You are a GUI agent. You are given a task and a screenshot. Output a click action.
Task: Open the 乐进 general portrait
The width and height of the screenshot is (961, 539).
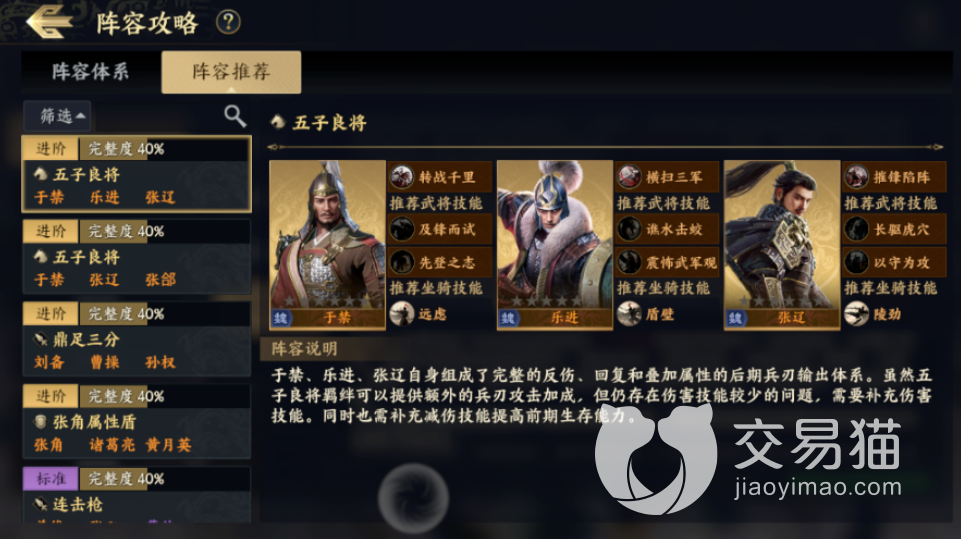[x=555, y=245]
